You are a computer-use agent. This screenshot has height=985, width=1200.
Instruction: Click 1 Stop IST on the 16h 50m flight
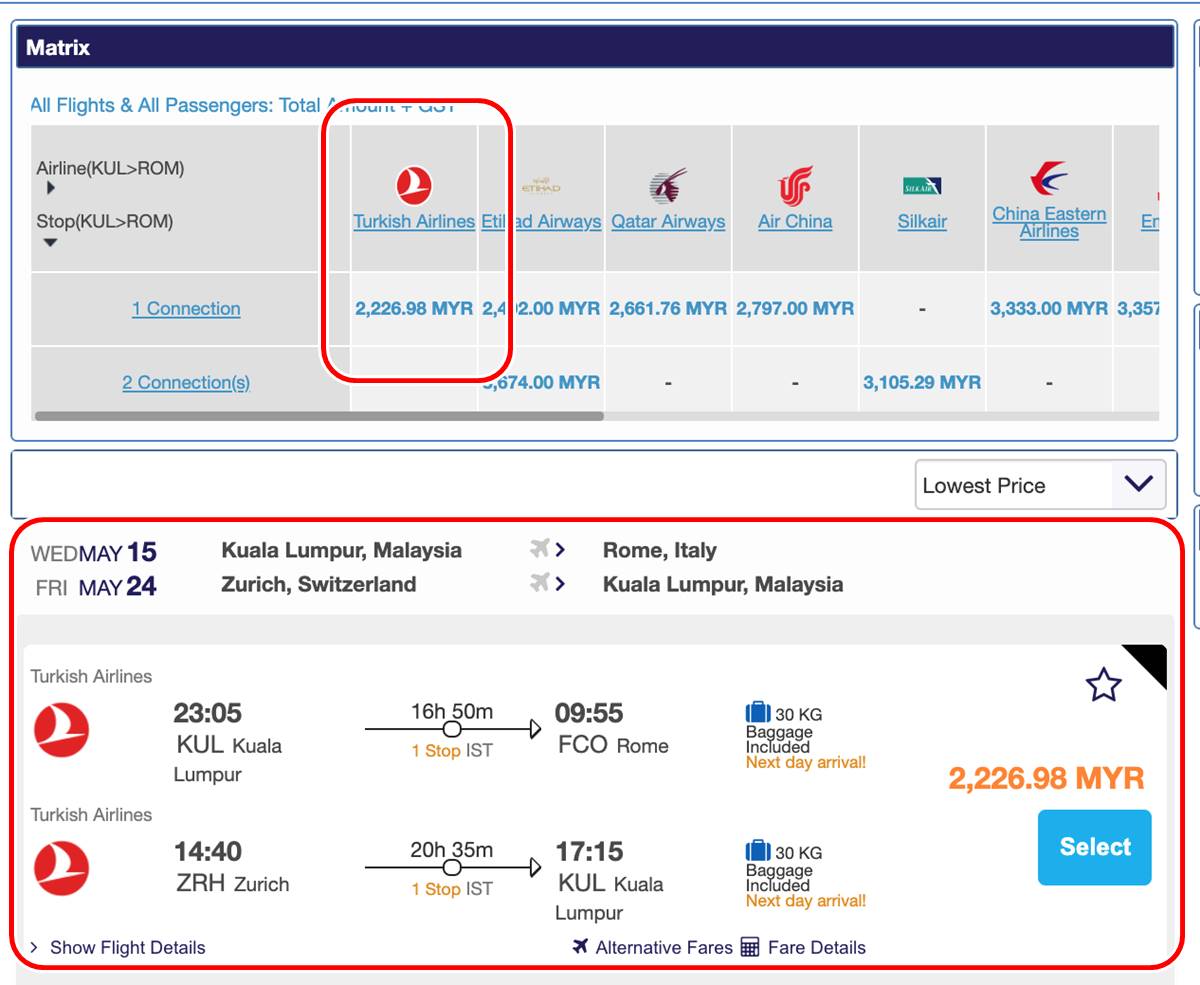tap(452, 751)
